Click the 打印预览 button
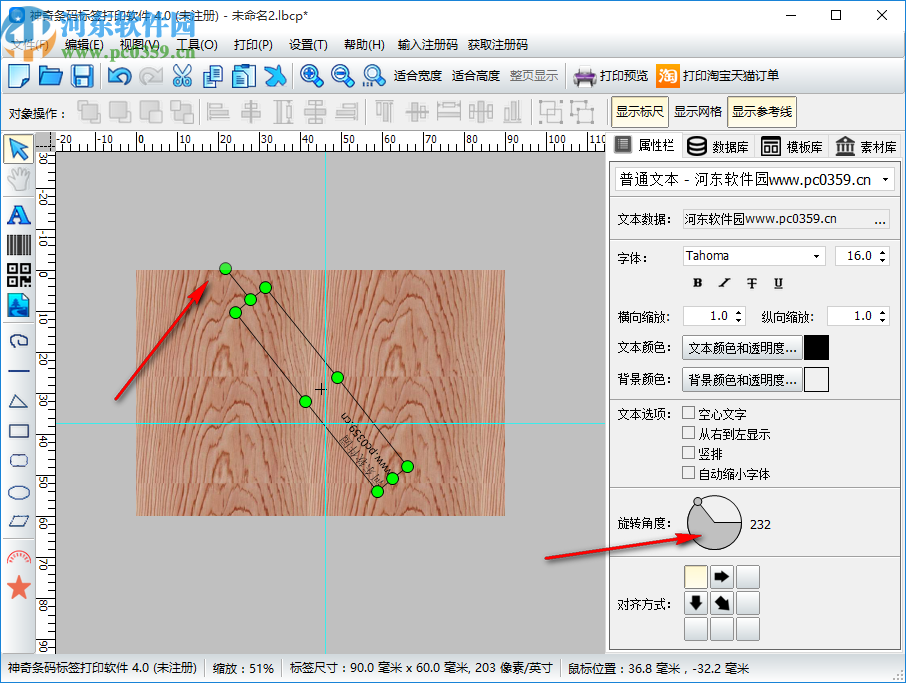The height and width of the screenshot is (683, 906). click(611, 76)
